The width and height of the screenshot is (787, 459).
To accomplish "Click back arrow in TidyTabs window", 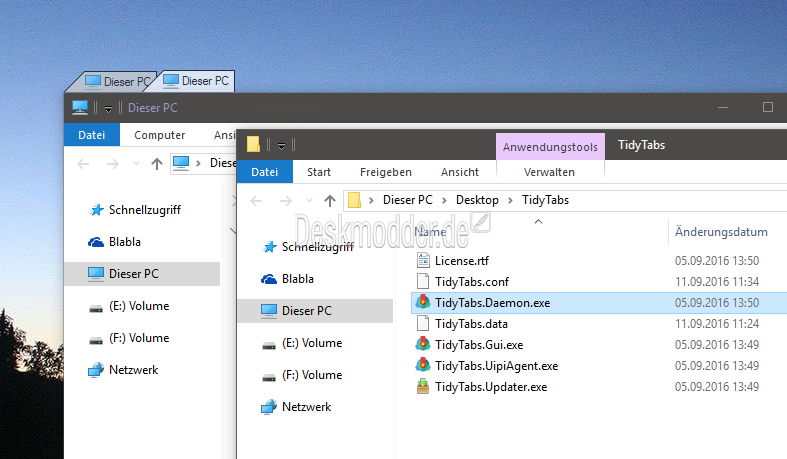I will click(x=256, y=201).
